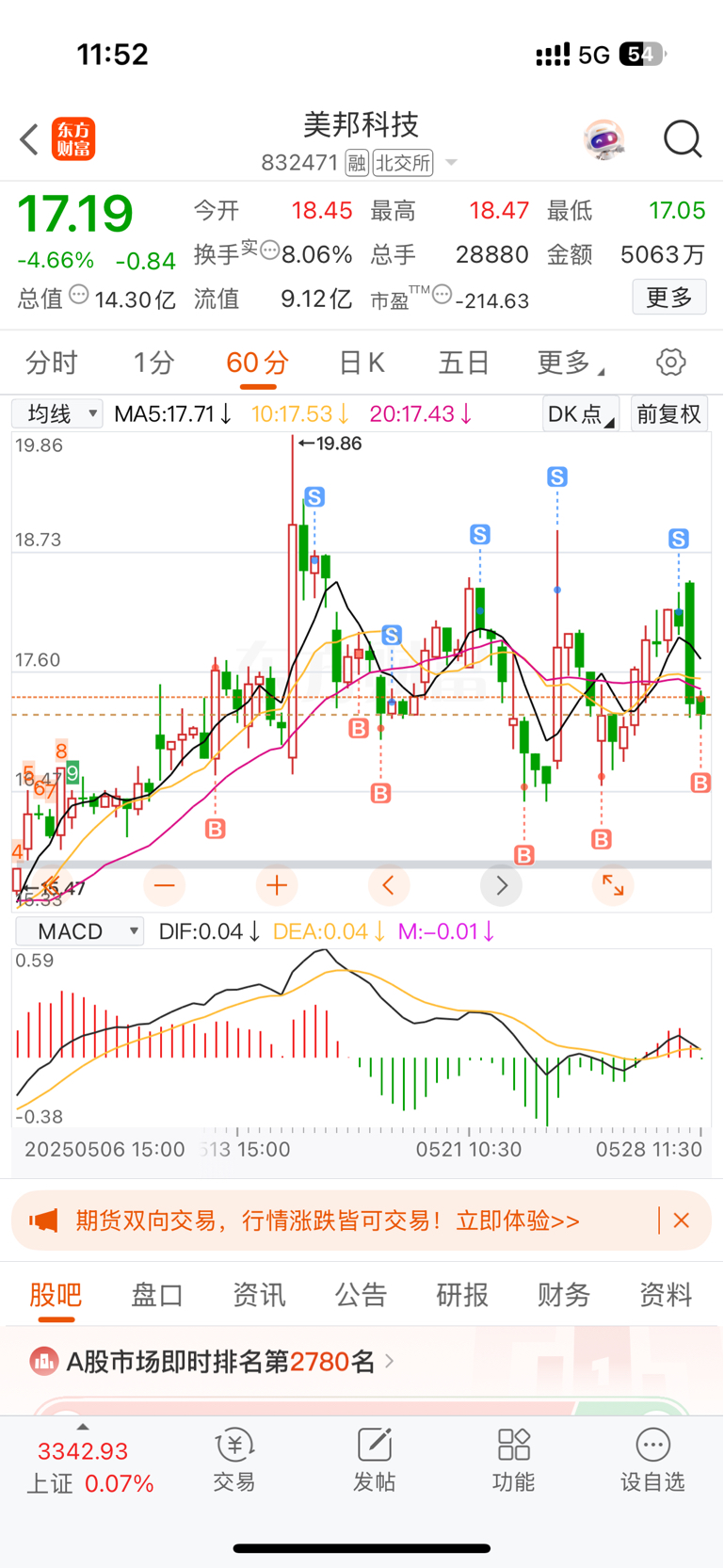Expand the 更多 period options
The image size is (724, 1568).
coord(571,363)
